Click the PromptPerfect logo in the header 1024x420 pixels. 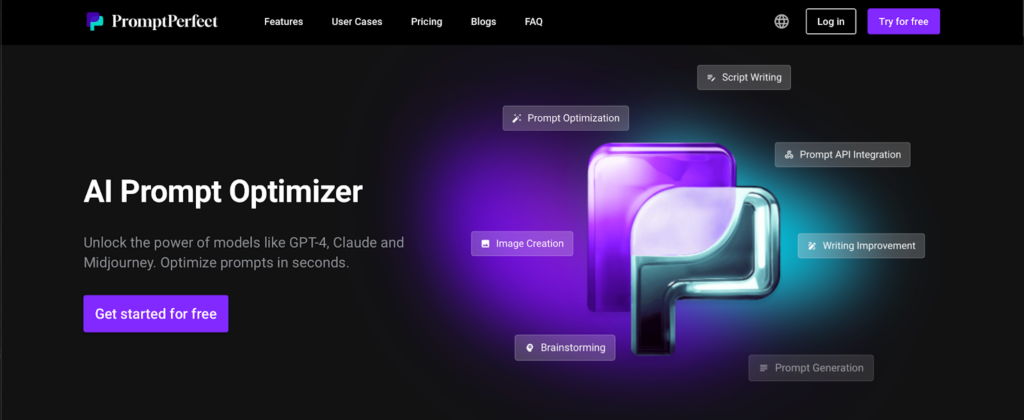point(151,21)
